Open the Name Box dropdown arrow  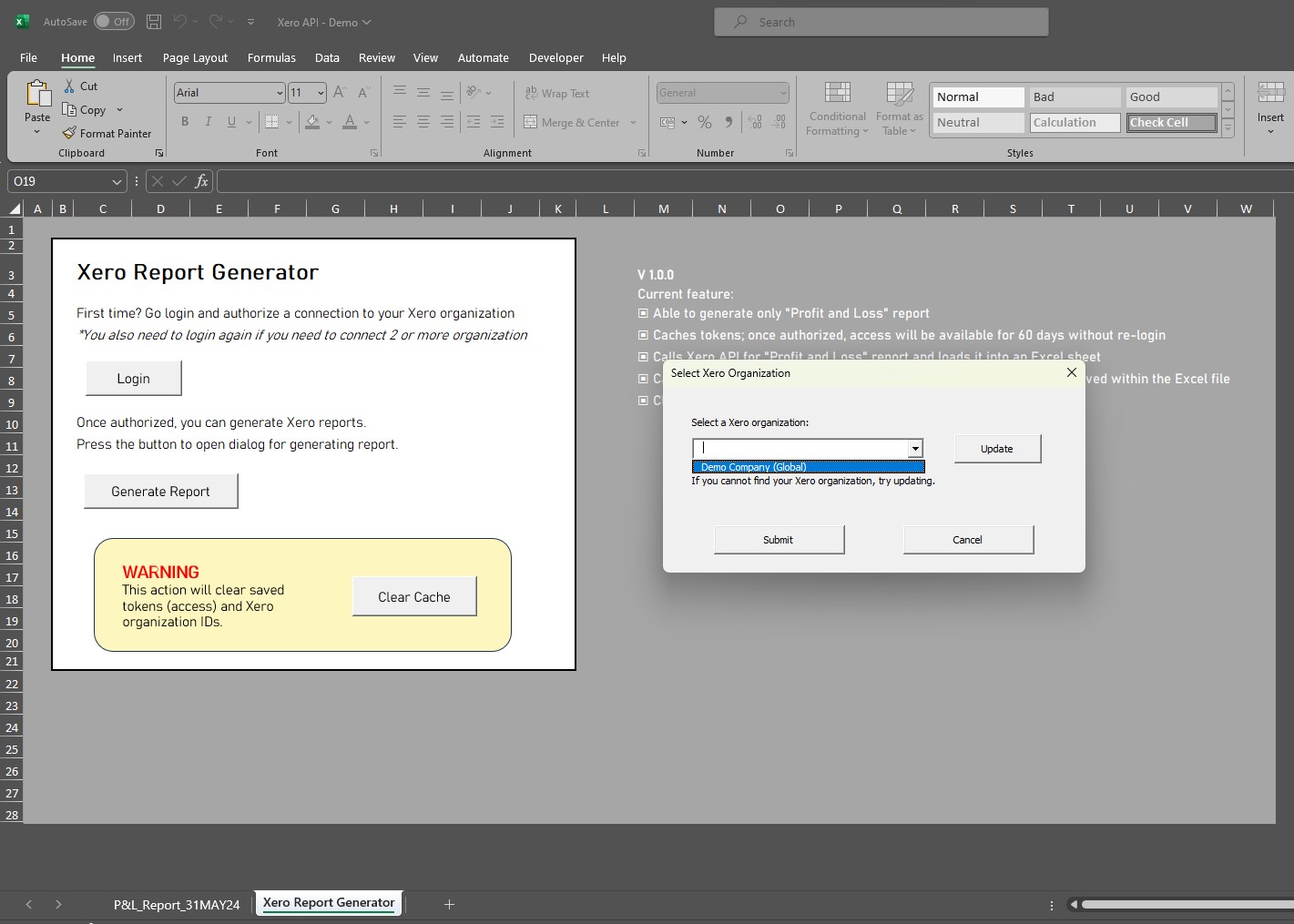(117, 181)
